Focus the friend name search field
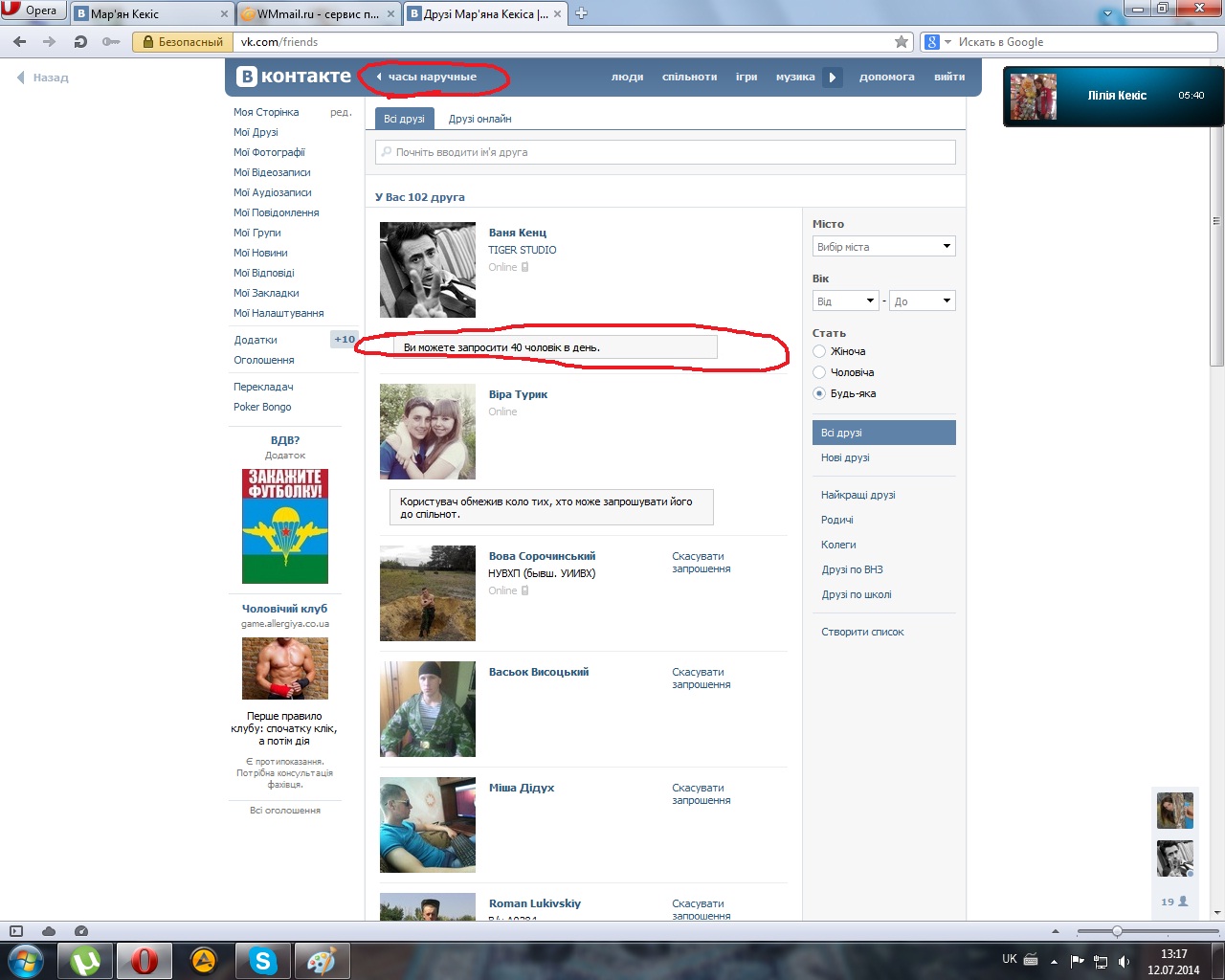 point(665,152)
